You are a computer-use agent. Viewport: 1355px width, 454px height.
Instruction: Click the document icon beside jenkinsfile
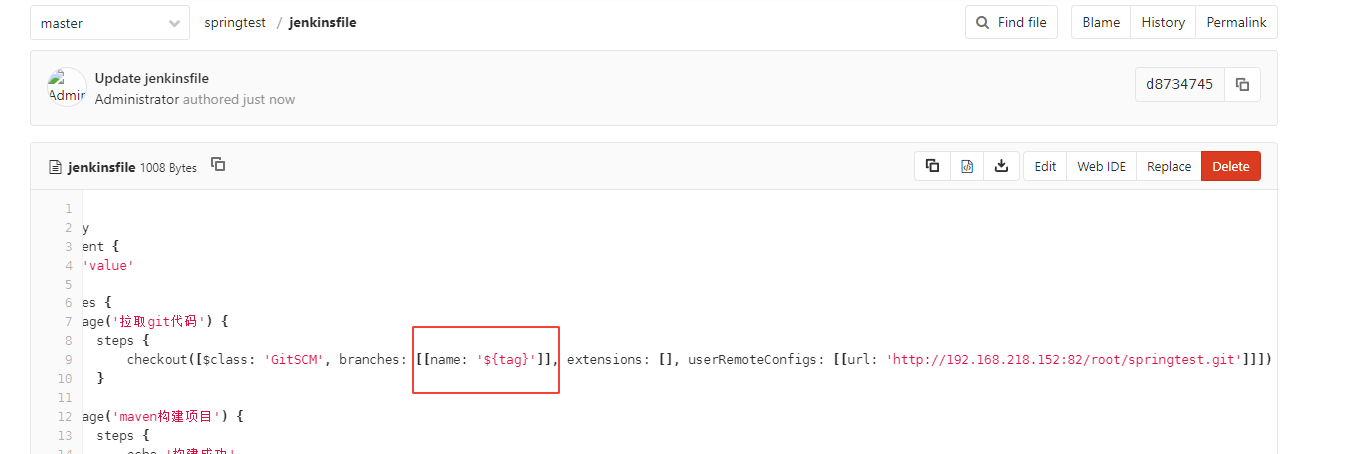point(56,167)
